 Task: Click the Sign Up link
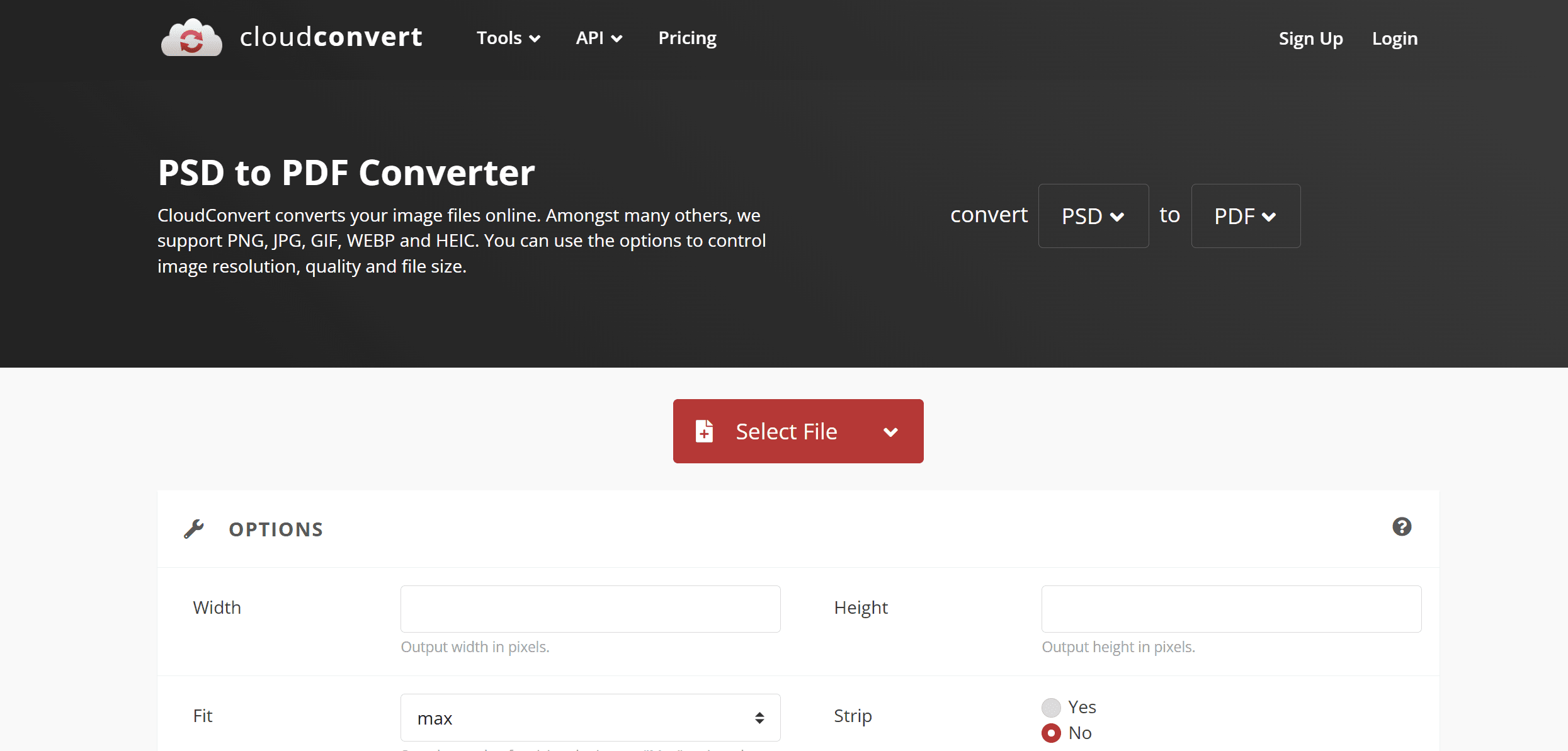(x=1310, y=38)
